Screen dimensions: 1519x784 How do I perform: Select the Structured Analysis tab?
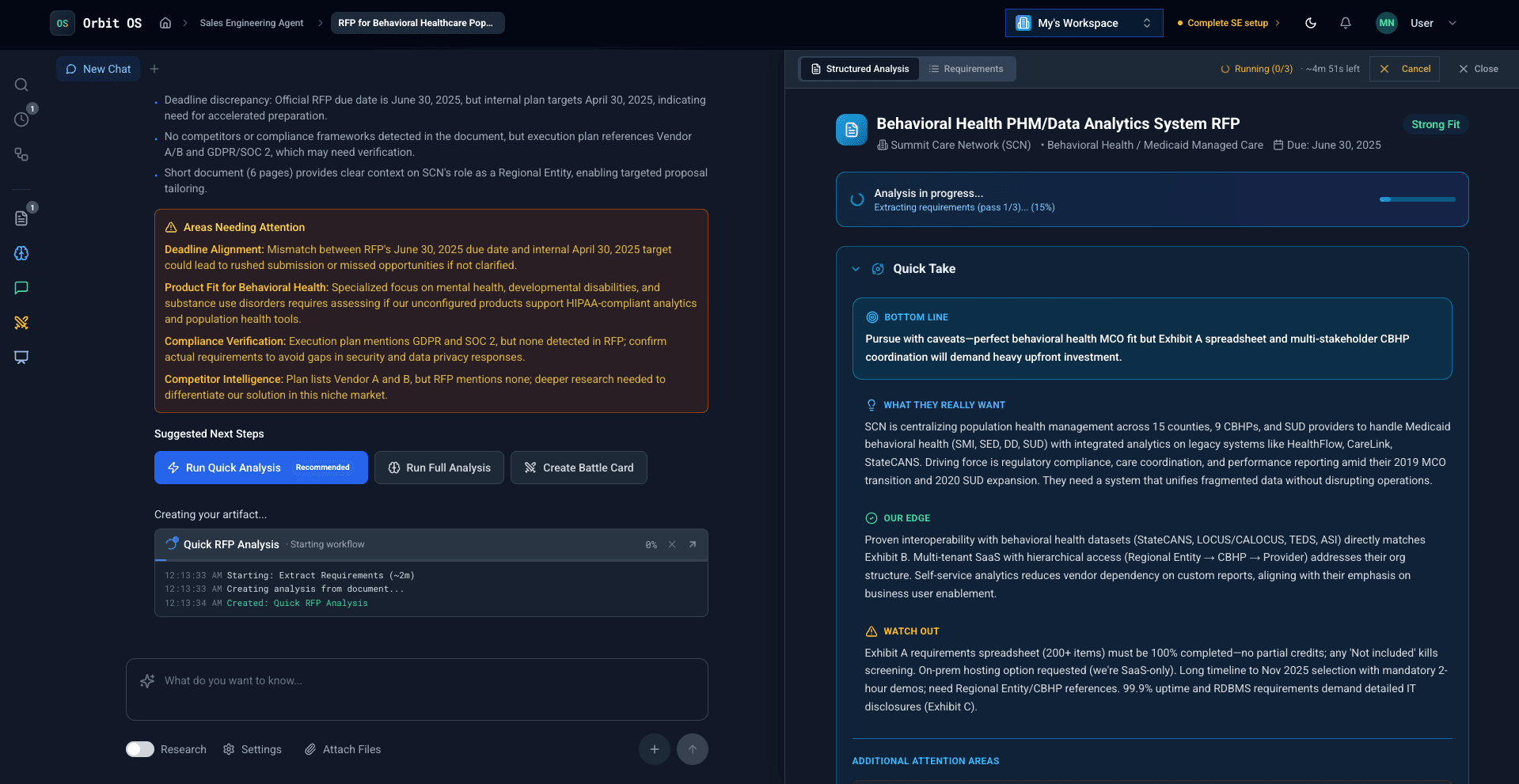[x=859, y=69]
